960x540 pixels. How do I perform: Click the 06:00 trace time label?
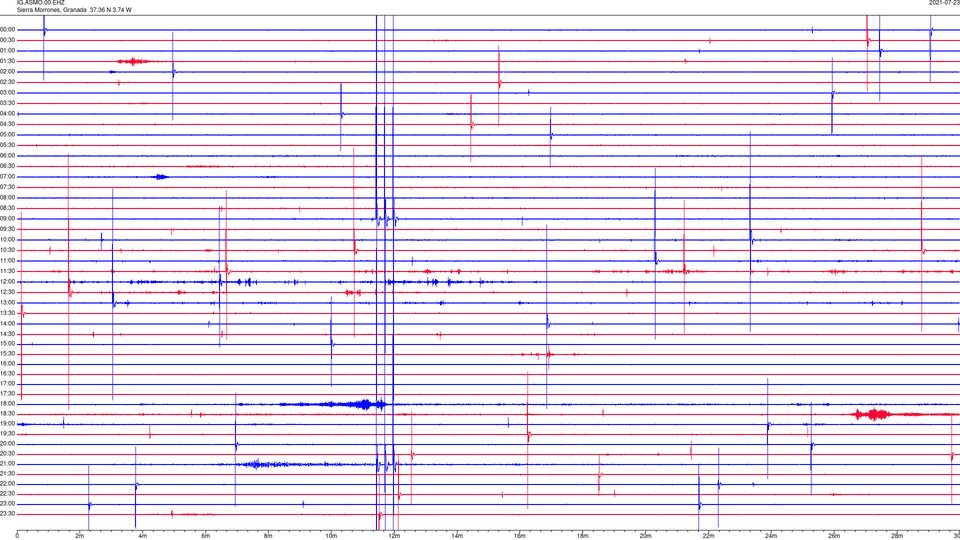(x=8, y=156)
